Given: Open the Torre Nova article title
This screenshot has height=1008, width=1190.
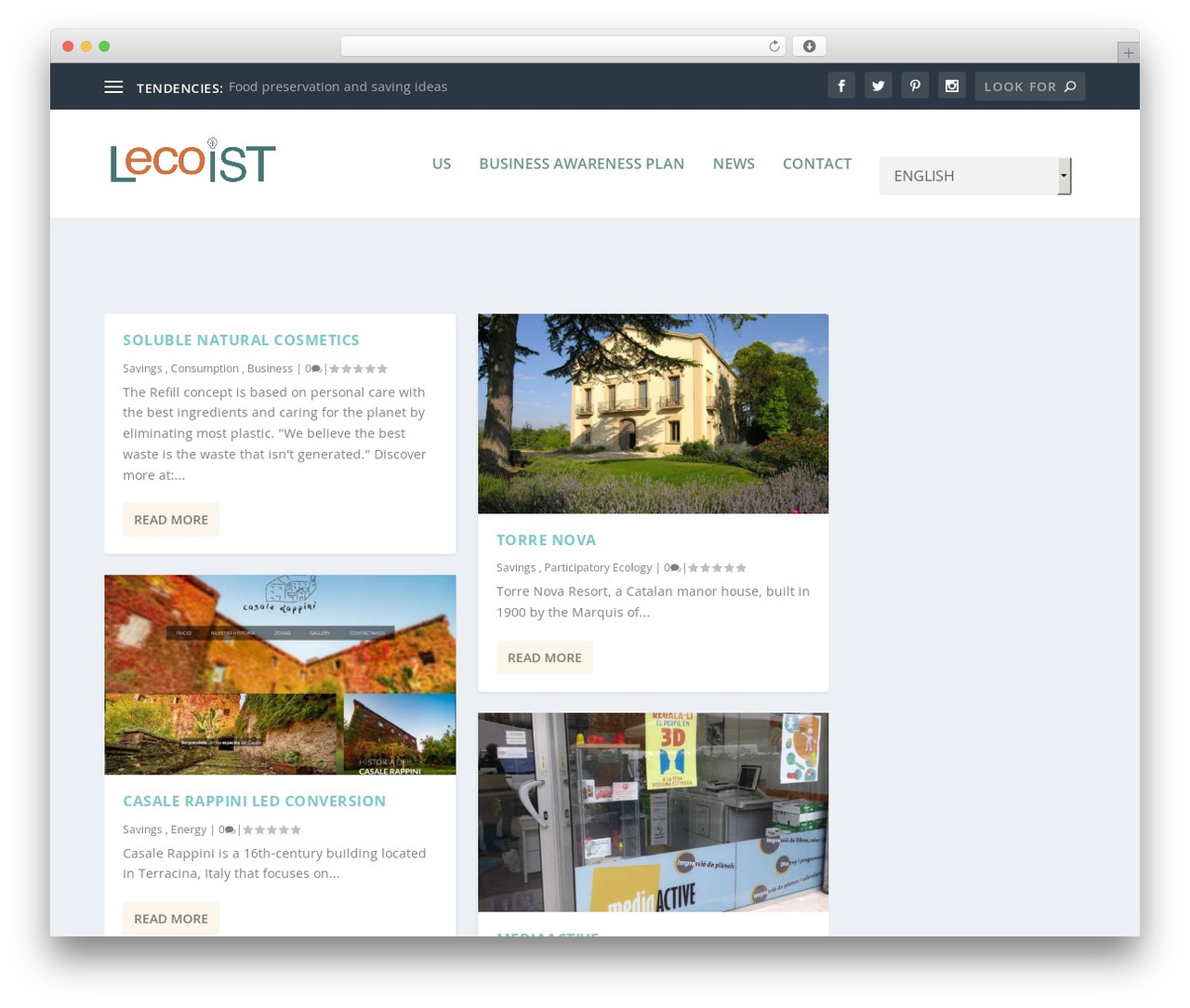Looking at the screenshot, I should coord(546,540).
